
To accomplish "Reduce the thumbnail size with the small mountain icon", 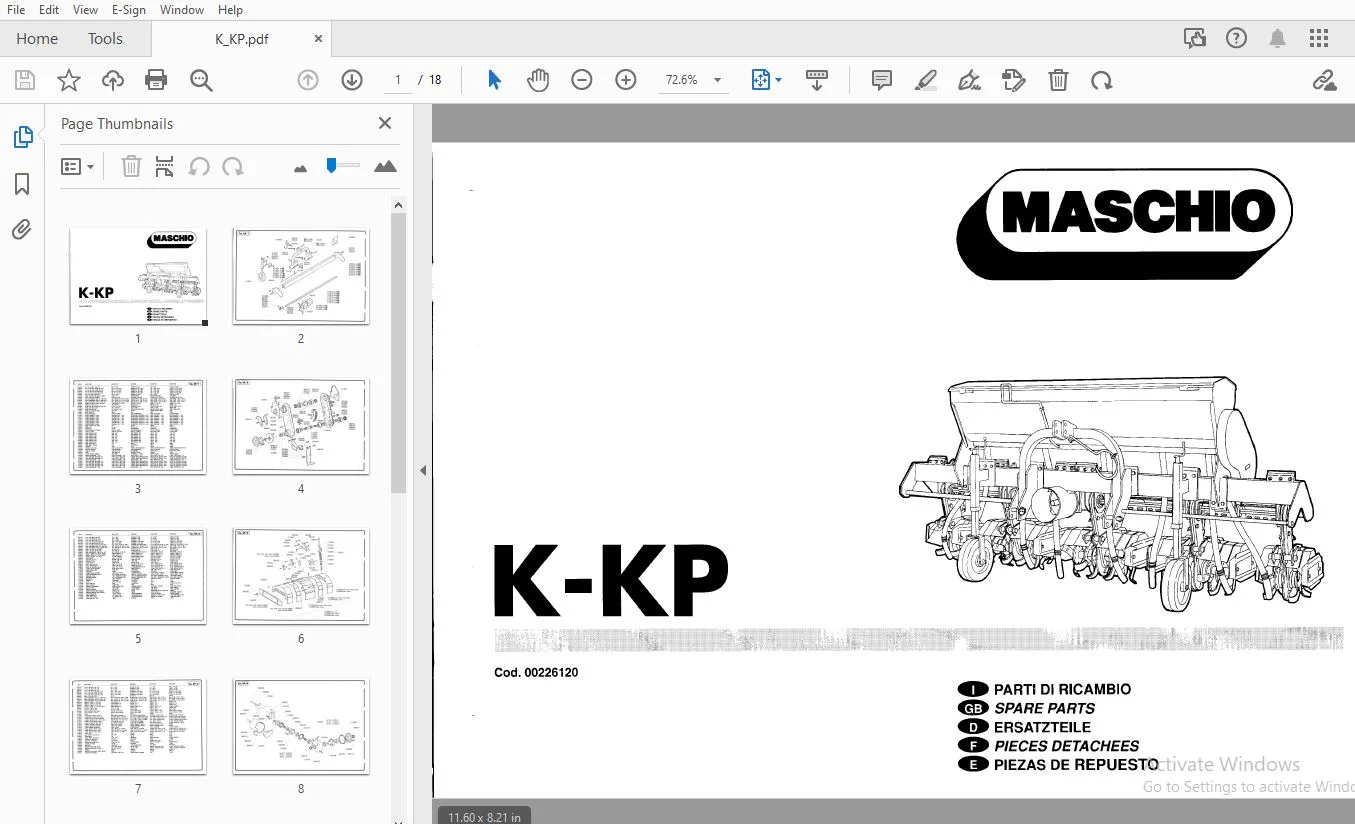I will click(300, 168).
